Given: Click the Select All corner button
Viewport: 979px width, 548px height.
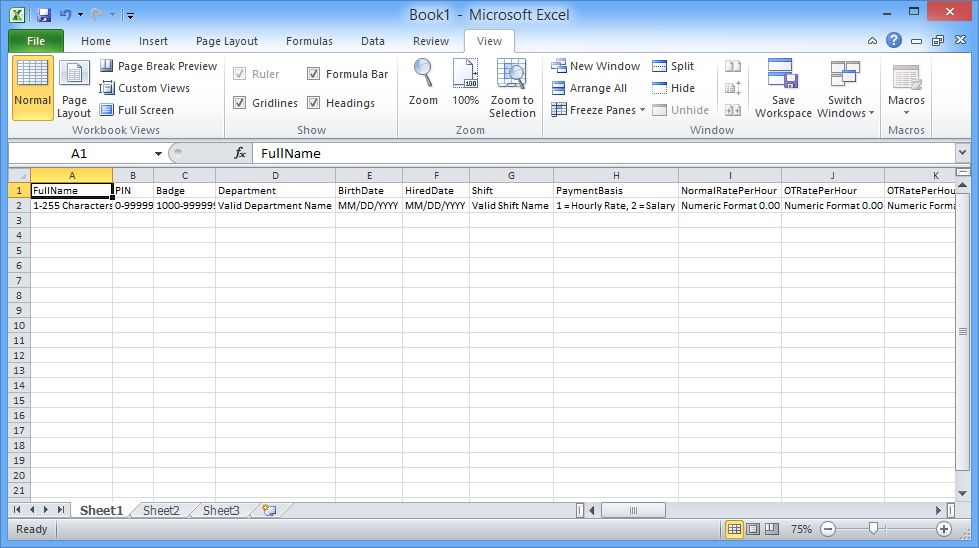Looking at the screenshot, I should (x=19, y=175).
